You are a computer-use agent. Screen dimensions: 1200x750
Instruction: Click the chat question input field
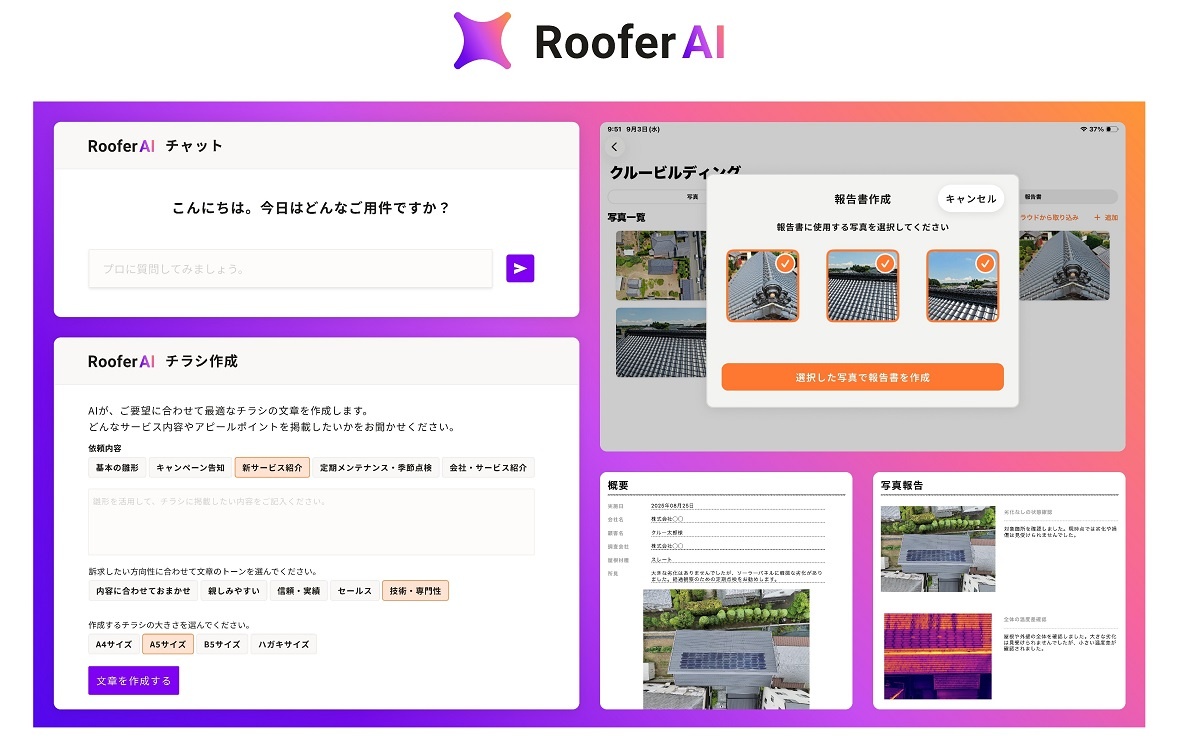(x=290, y=268)
